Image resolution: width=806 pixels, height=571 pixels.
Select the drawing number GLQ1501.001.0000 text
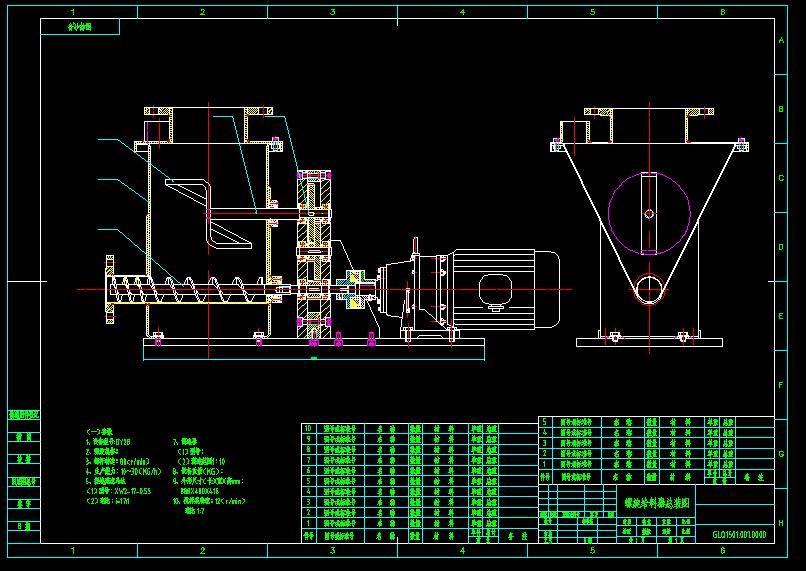click(x=739, y=535)
